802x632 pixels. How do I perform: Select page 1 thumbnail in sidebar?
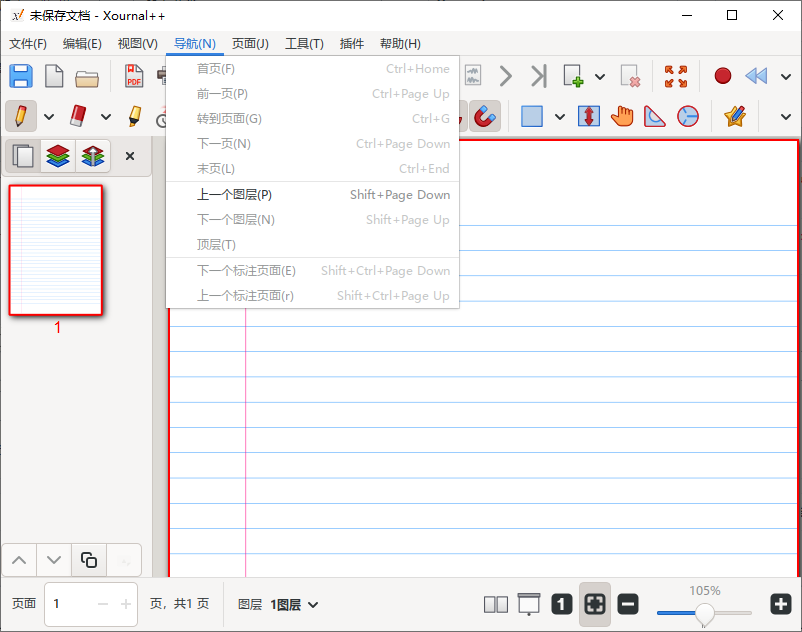tap(56, 250)
